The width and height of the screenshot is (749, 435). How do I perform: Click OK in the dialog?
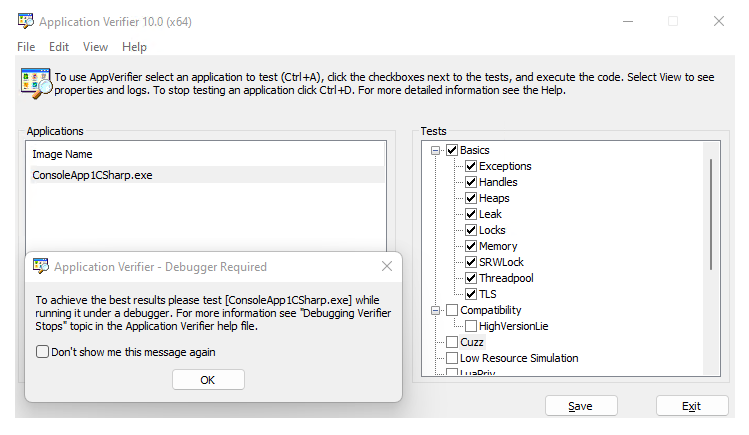click(x=208, y=380)
